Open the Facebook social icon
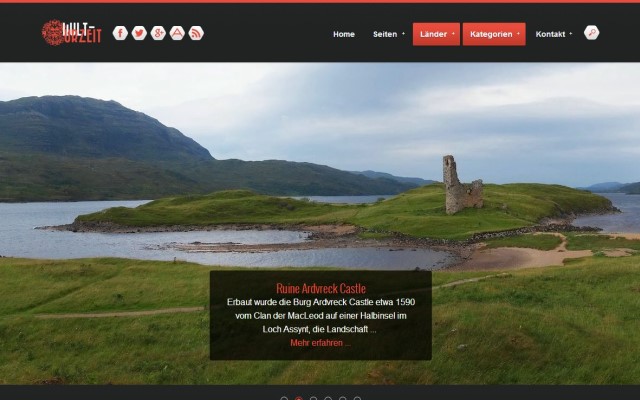The width and height of the screenshot is (640, 400). 120,33
